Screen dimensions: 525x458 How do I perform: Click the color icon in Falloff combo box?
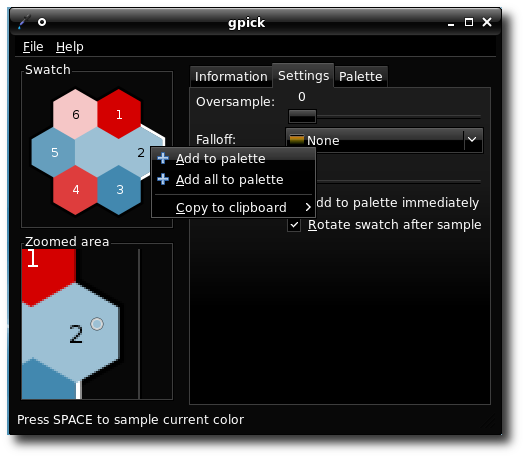click(297, 140)
